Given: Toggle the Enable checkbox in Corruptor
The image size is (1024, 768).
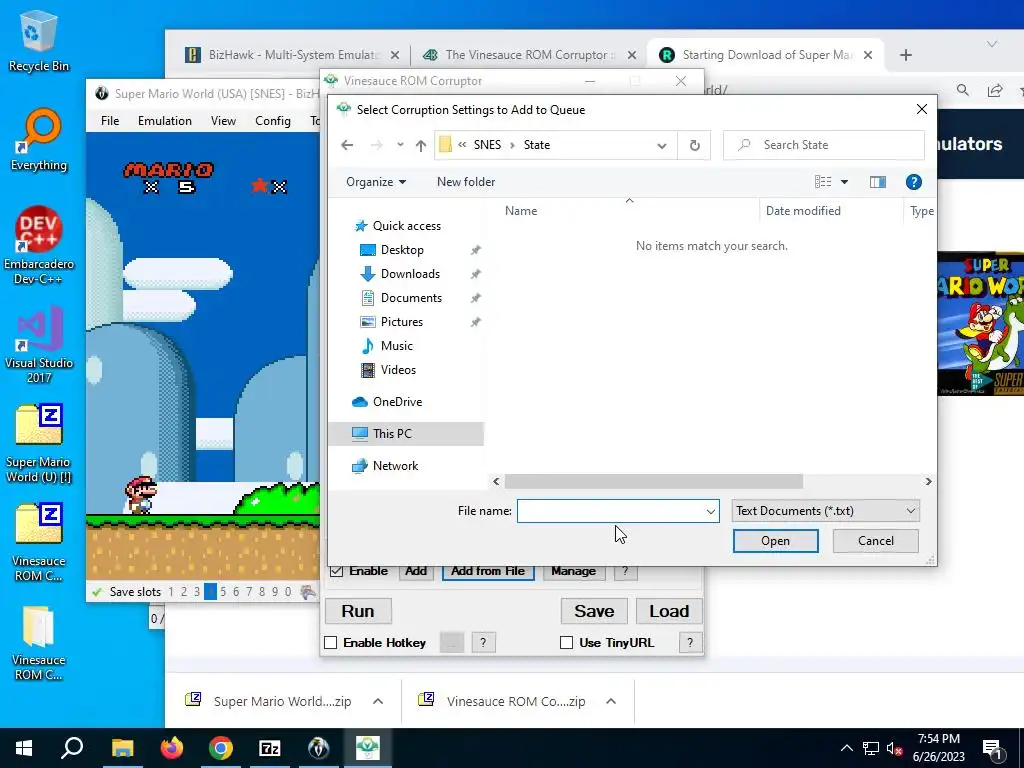Looking at the screenshot, I should (x=336, y=571).
